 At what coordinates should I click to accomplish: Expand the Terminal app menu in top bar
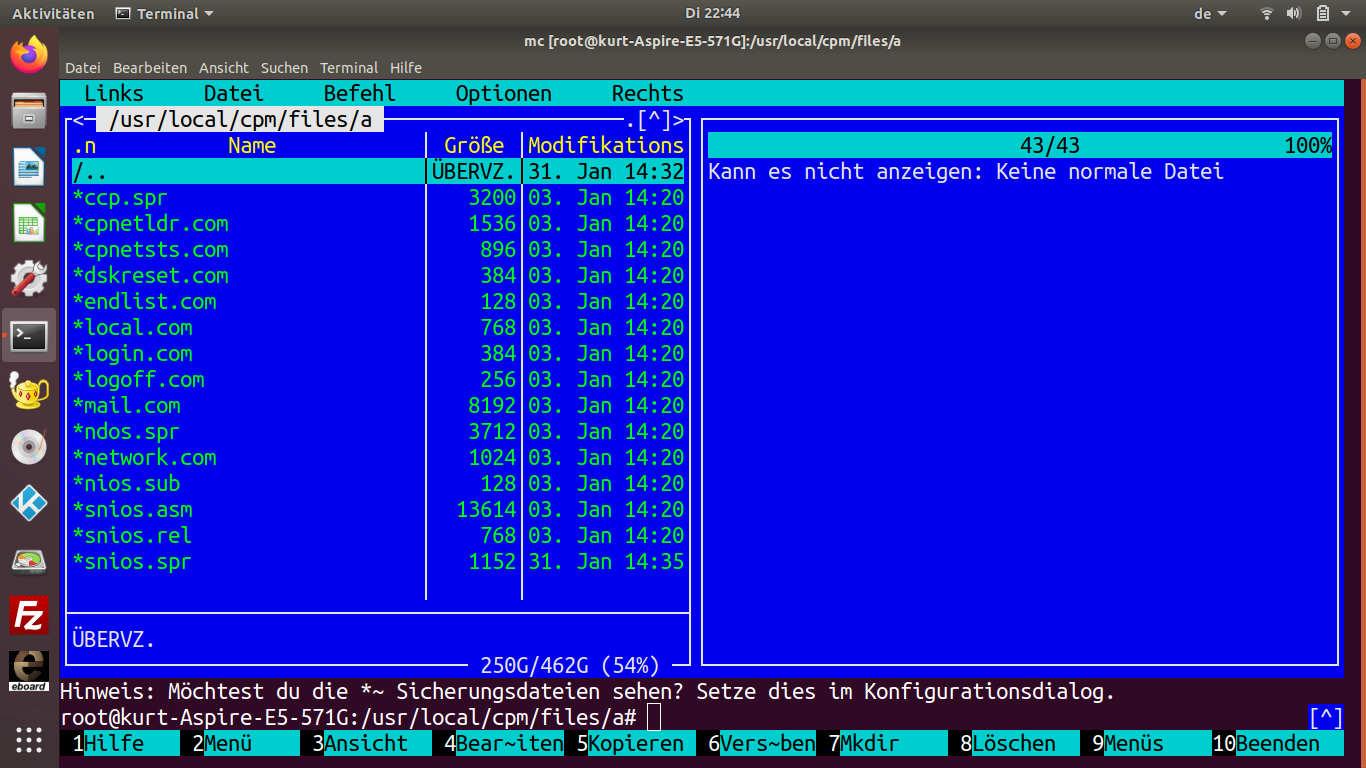165,14
